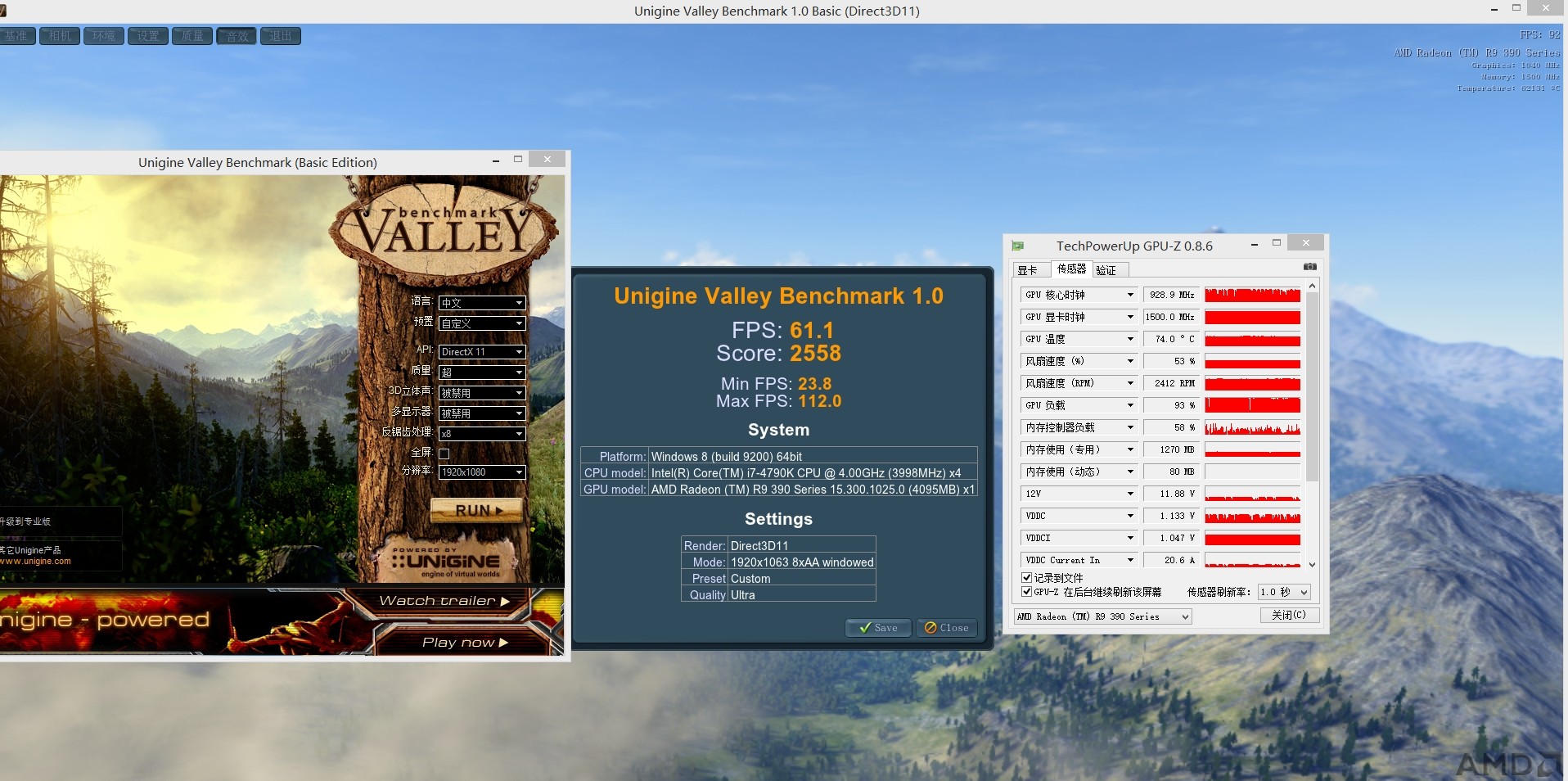
Task: Click the GPU-Z app icon in title bar
Action: [x=1018, y=246]
